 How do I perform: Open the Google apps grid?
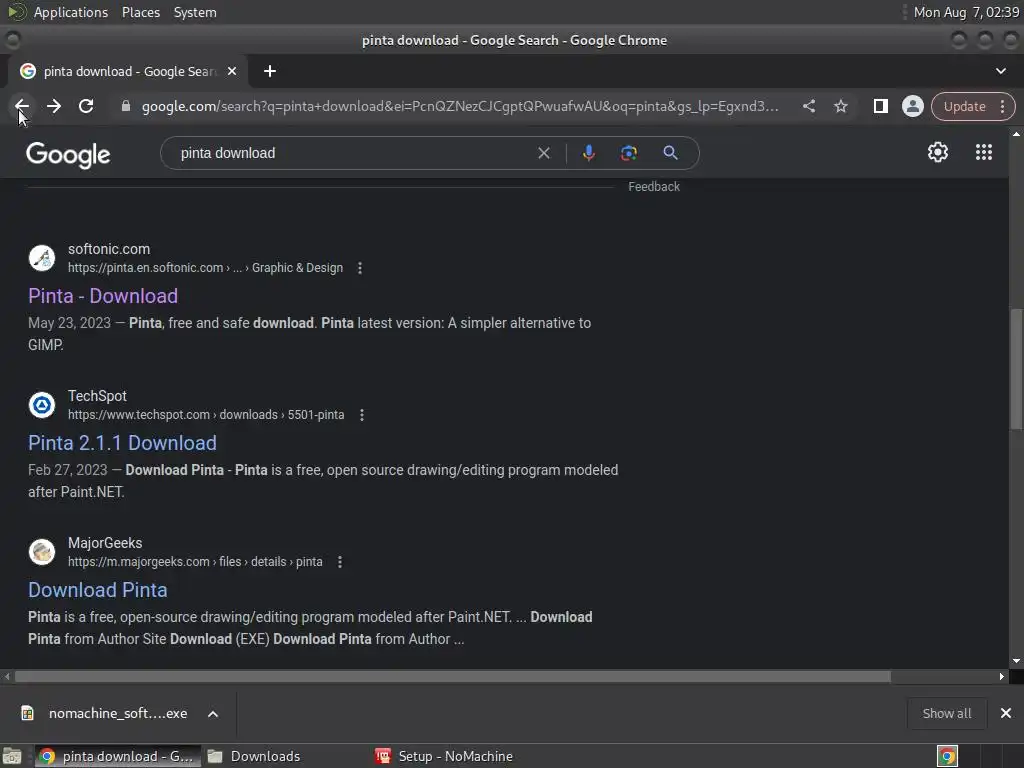pyautogui.click(x=984, y=153)
